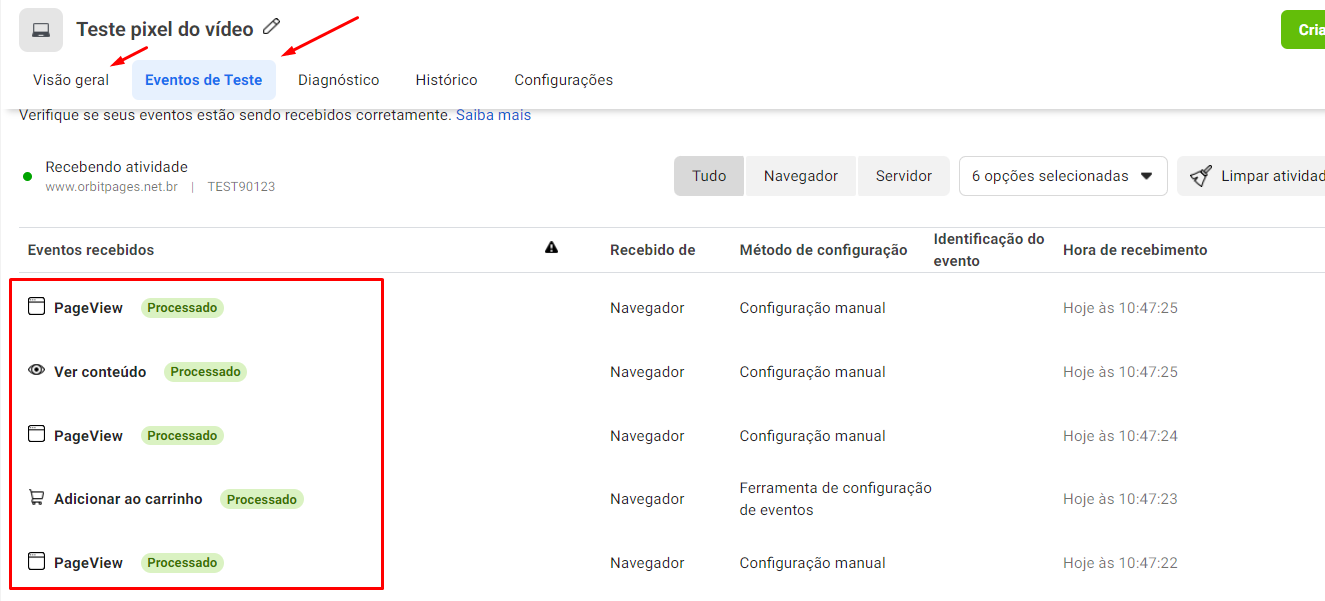1325x601 pixels.
Task: Switch to the Diagnóstico tab
Action: point(338,80)
